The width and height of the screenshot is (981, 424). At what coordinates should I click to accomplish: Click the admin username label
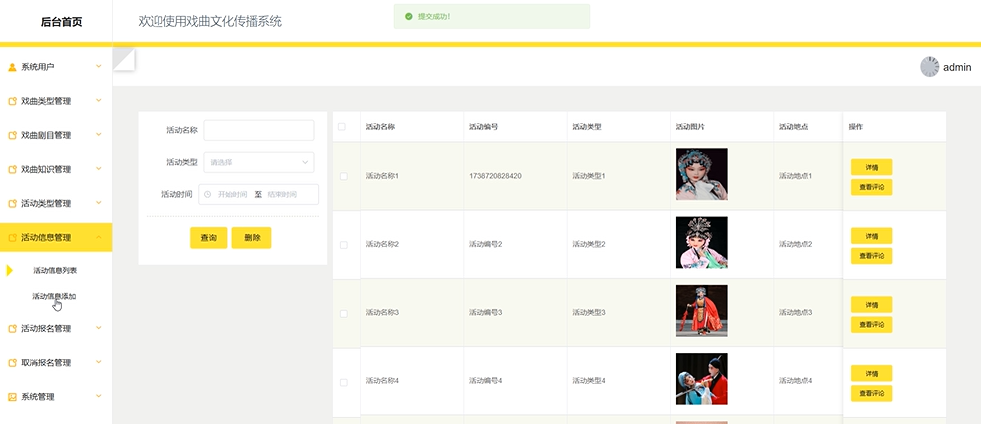[x=957, y=67]
